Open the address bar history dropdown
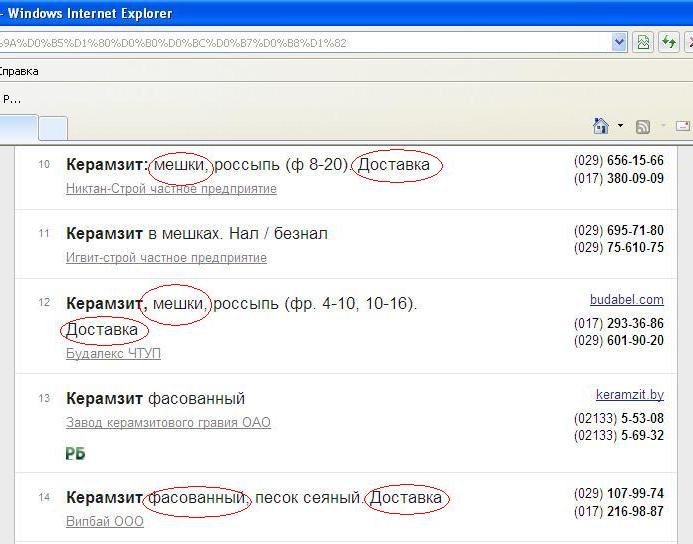 tap(619, 42)
